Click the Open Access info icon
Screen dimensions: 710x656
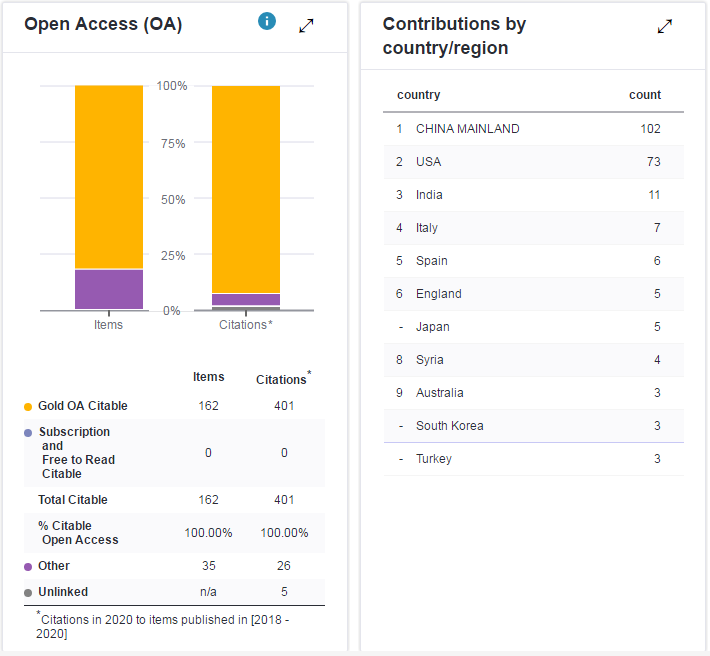266,21
